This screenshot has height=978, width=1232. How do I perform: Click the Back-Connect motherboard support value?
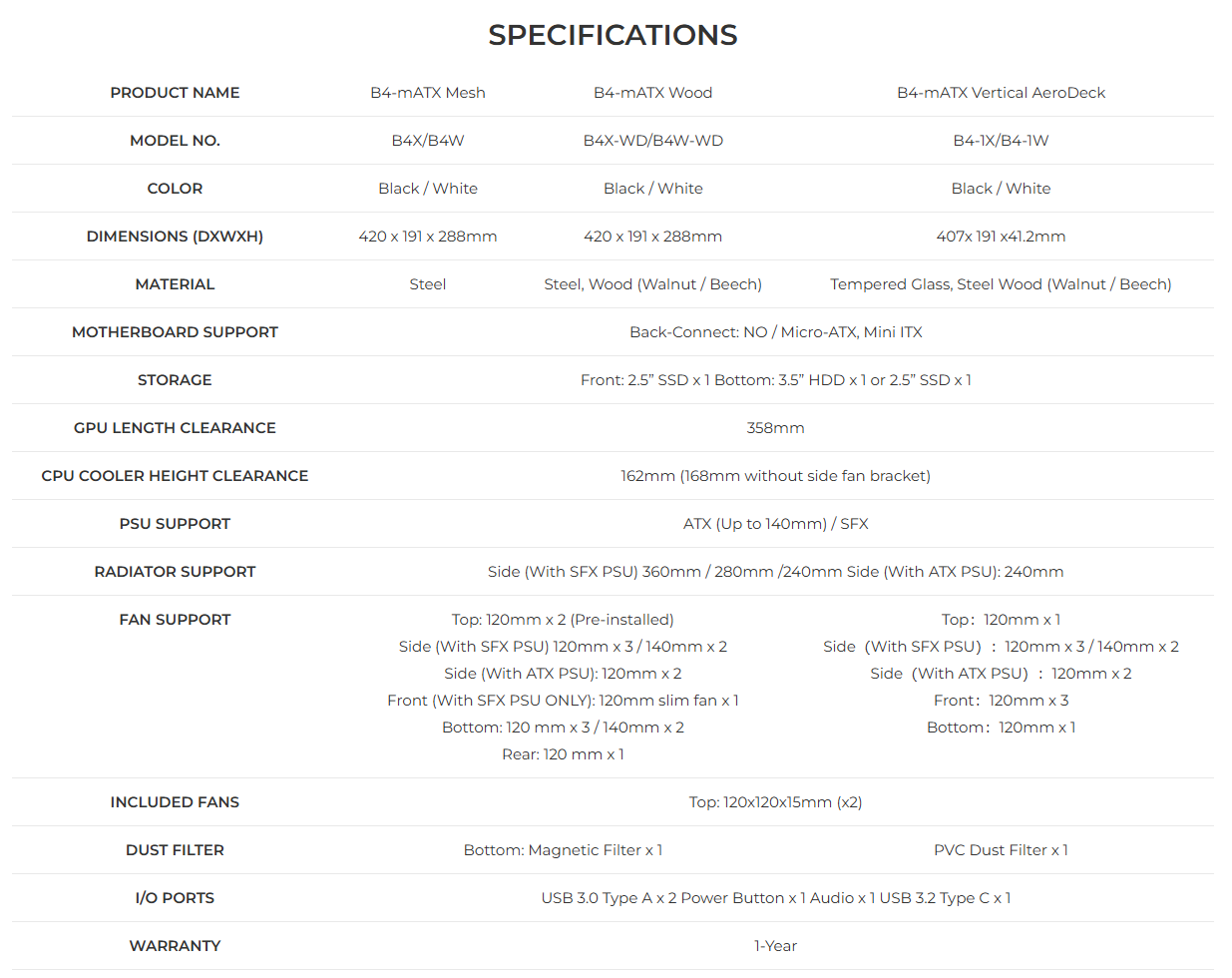click(775, 332)
